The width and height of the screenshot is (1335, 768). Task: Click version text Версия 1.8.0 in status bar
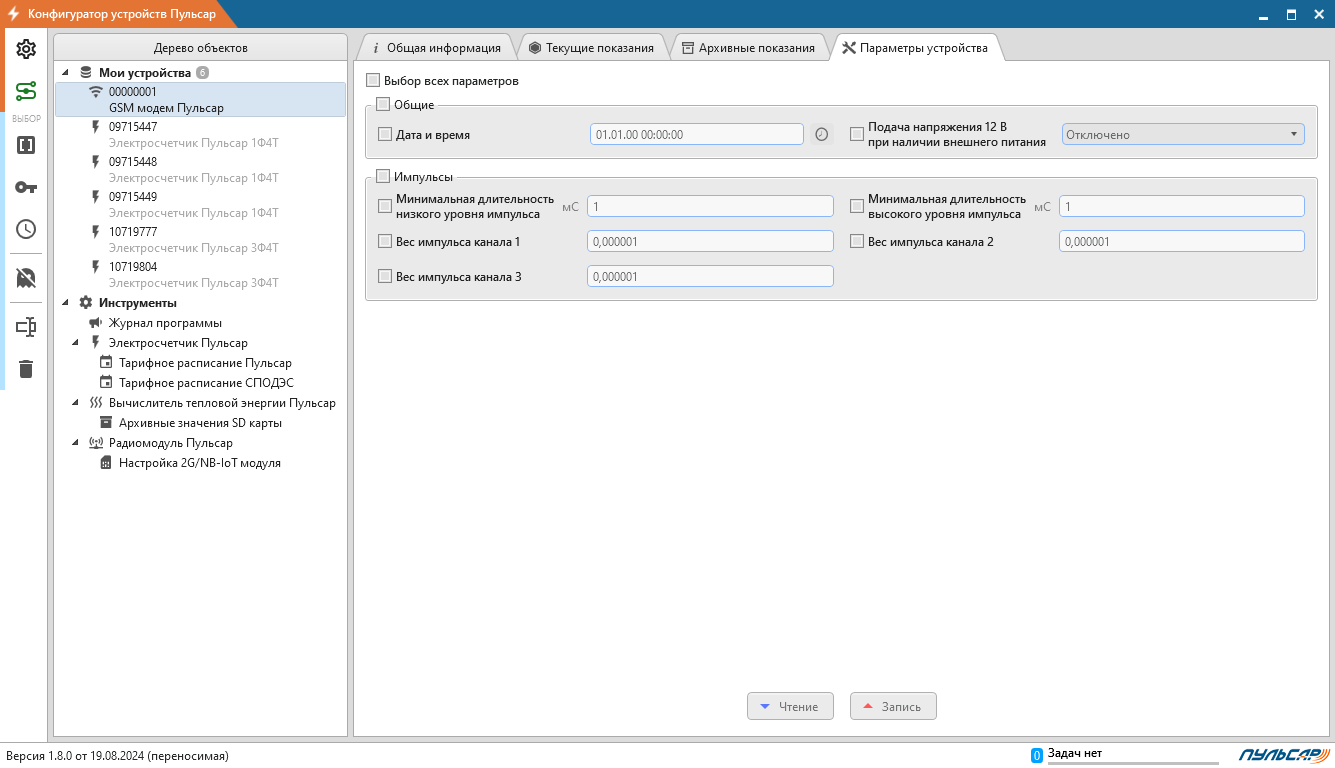point(118,756)
